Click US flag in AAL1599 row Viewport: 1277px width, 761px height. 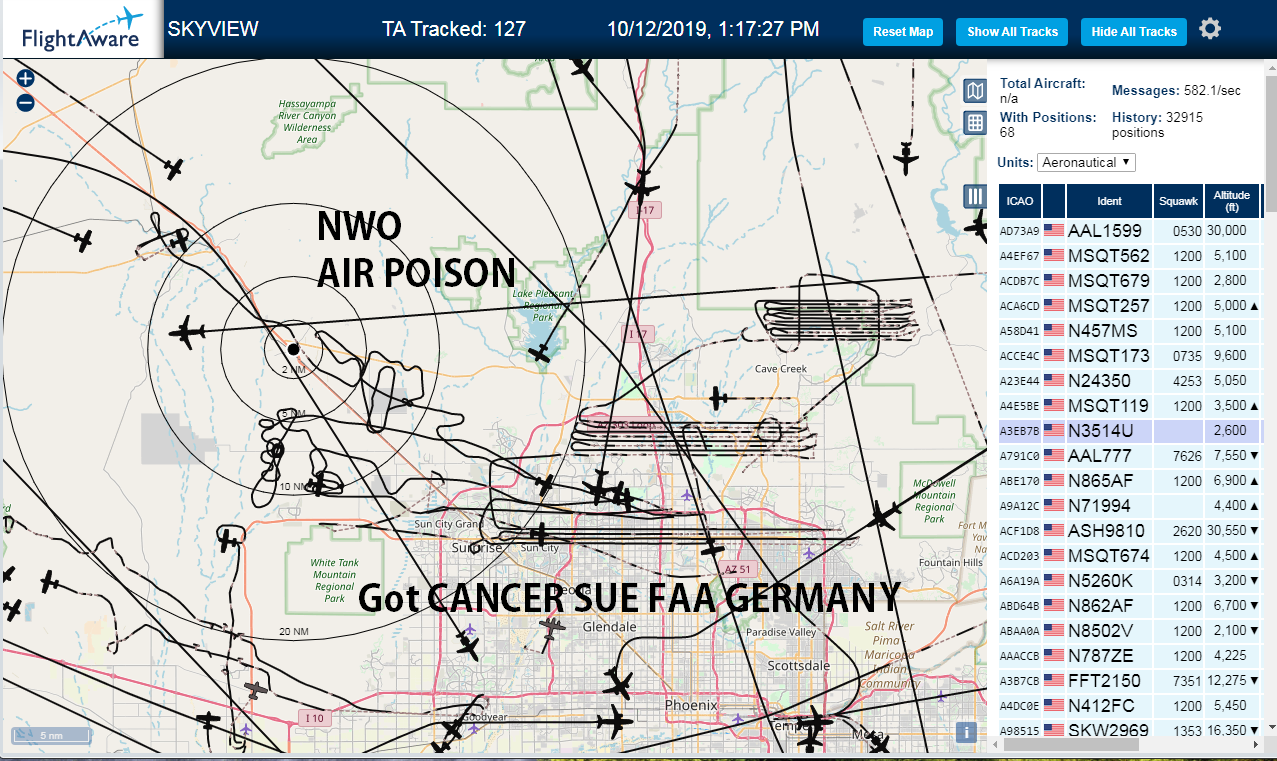(x=1054, y=231)
